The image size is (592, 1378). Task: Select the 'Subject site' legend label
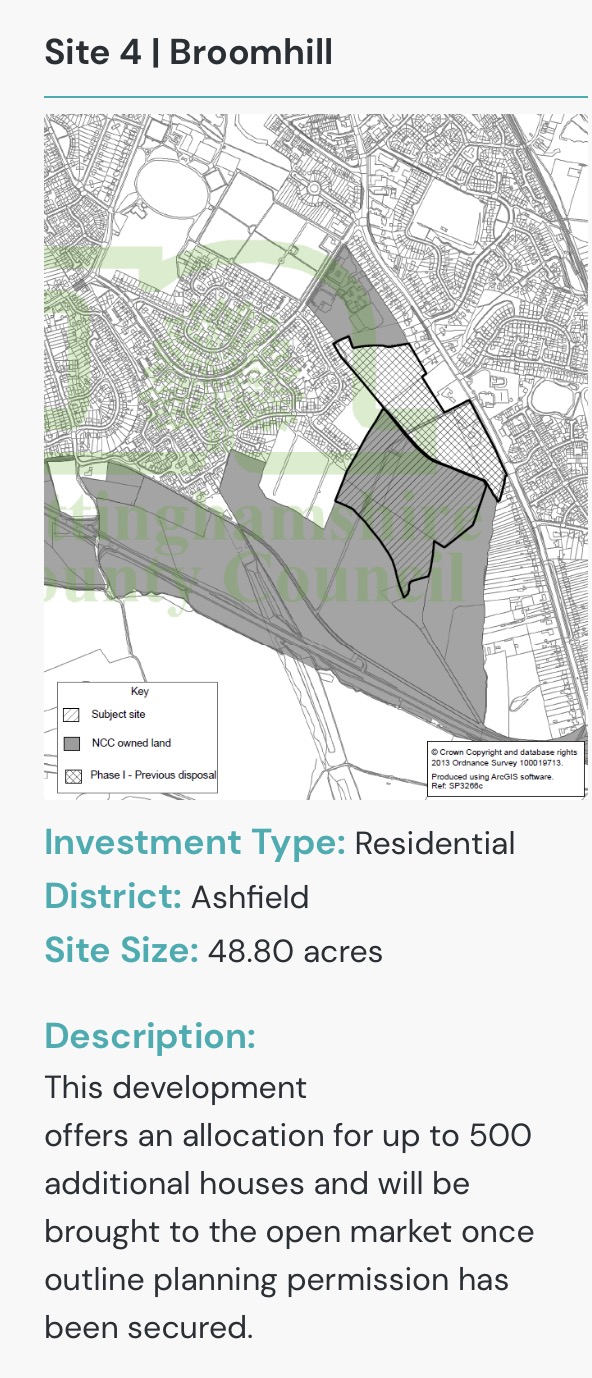[x=118, y=715]
